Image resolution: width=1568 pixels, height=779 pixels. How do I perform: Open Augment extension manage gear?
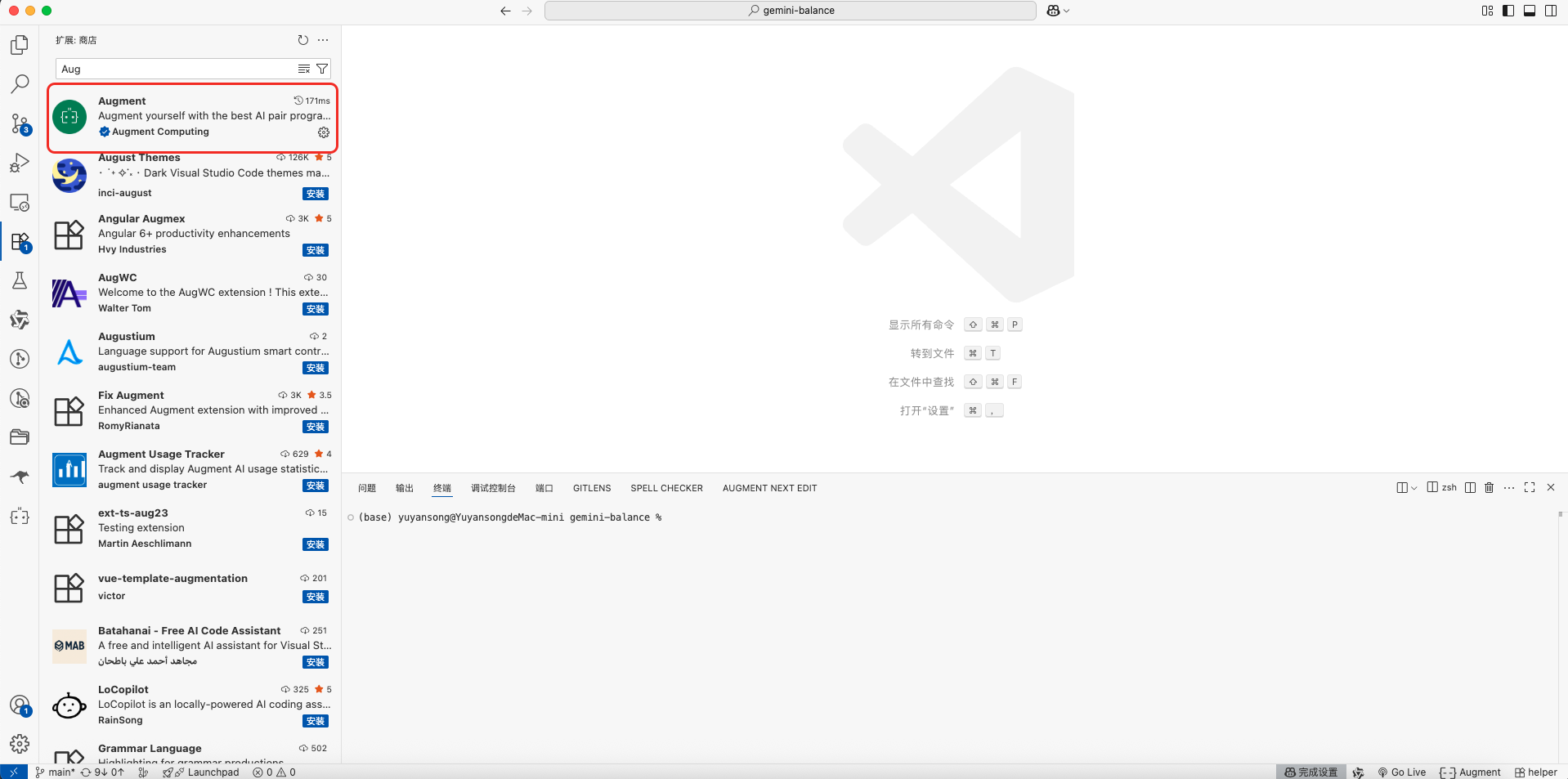[324, 132]
